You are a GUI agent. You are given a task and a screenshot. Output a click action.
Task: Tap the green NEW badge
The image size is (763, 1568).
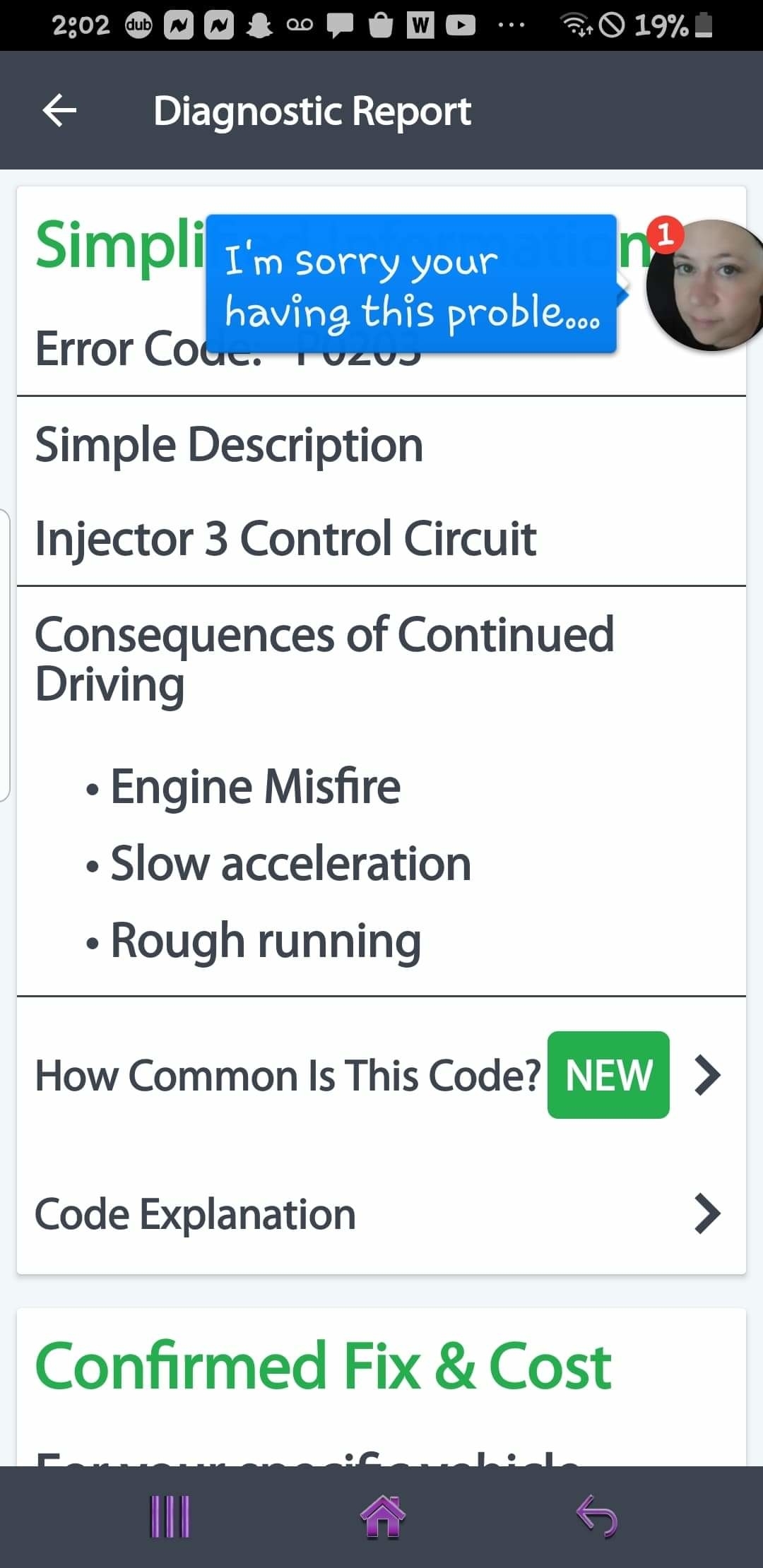coord(608,1075)
